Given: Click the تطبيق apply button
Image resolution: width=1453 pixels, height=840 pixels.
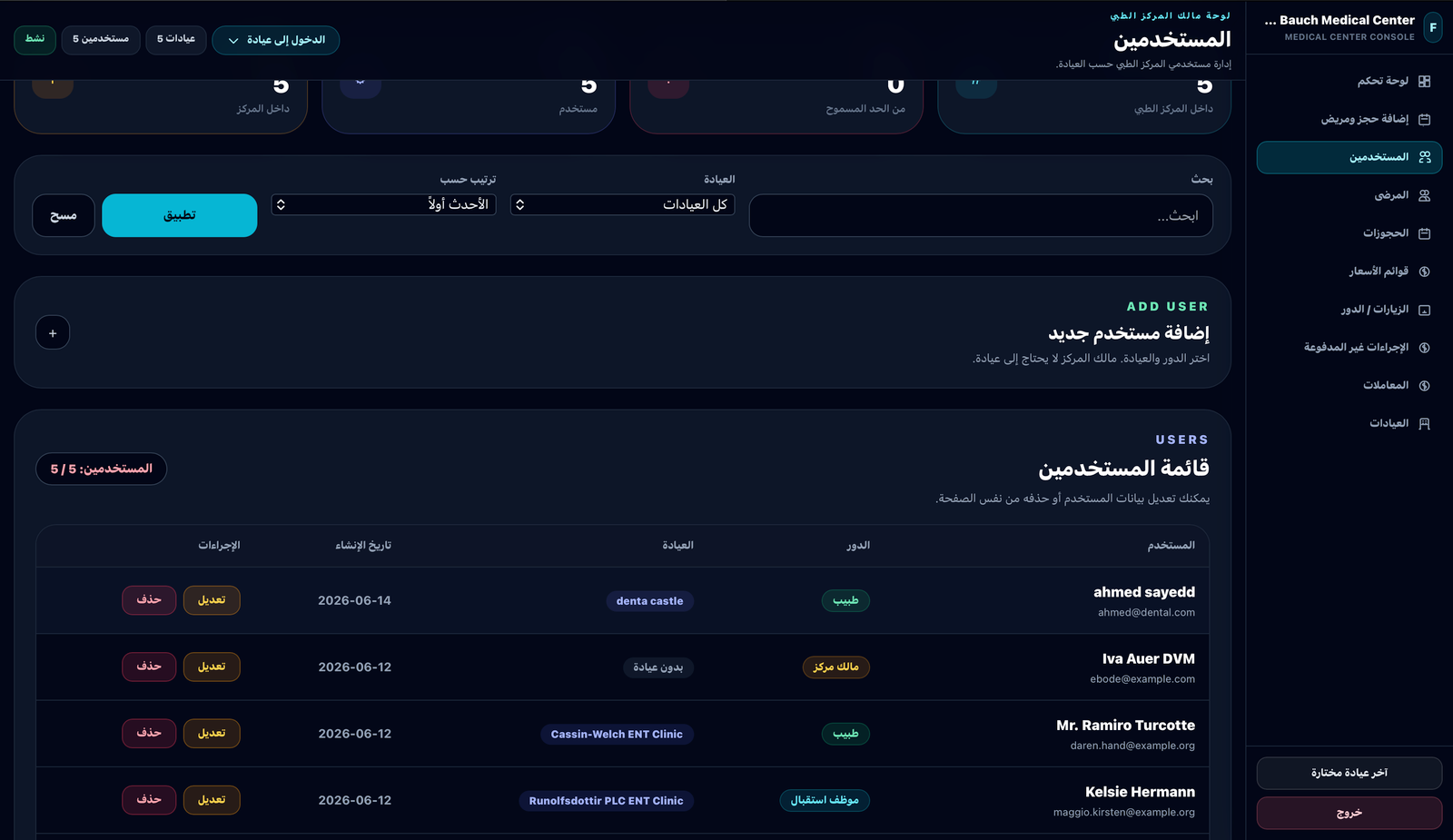Looking at the screenshot, I should coord(180,215).
